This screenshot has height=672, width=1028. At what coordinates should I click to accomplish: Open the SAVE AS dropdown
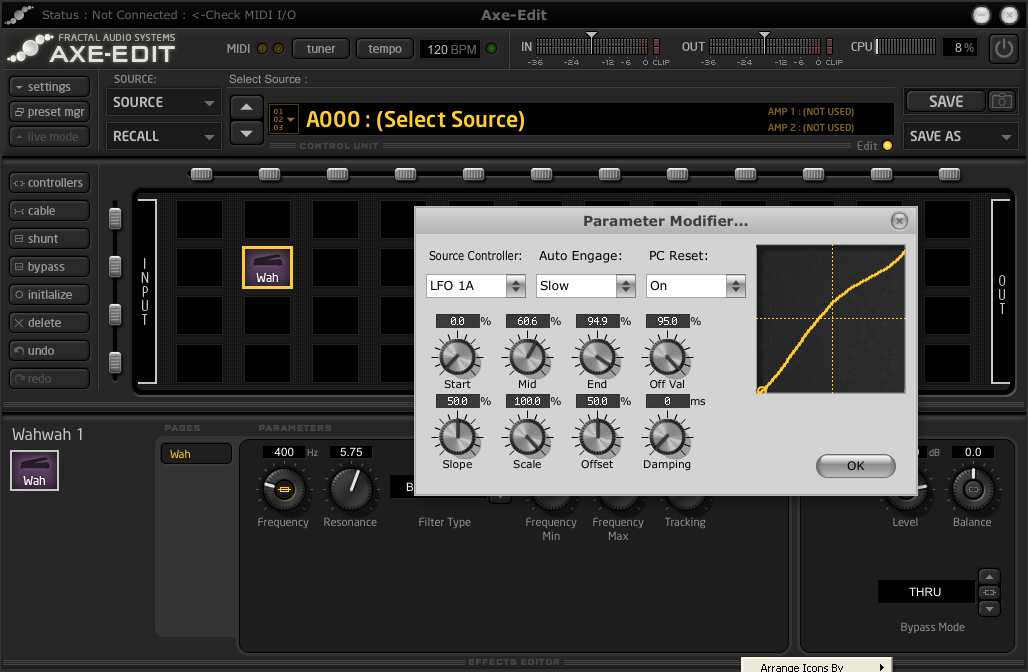960,136
